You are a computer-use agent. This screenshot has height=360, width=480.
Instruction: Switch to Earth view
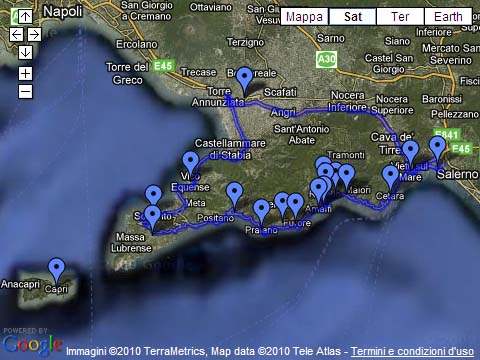point(448,17)
